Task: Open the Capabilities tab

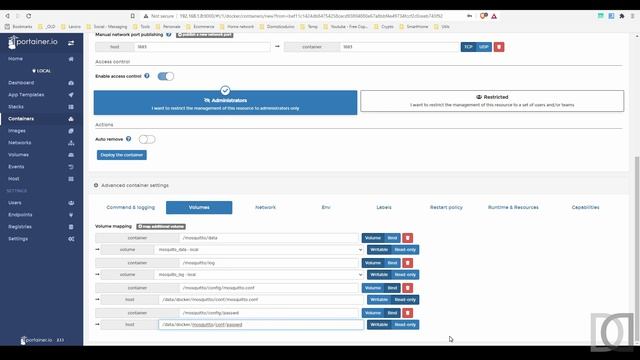Action: pos(585,207)
